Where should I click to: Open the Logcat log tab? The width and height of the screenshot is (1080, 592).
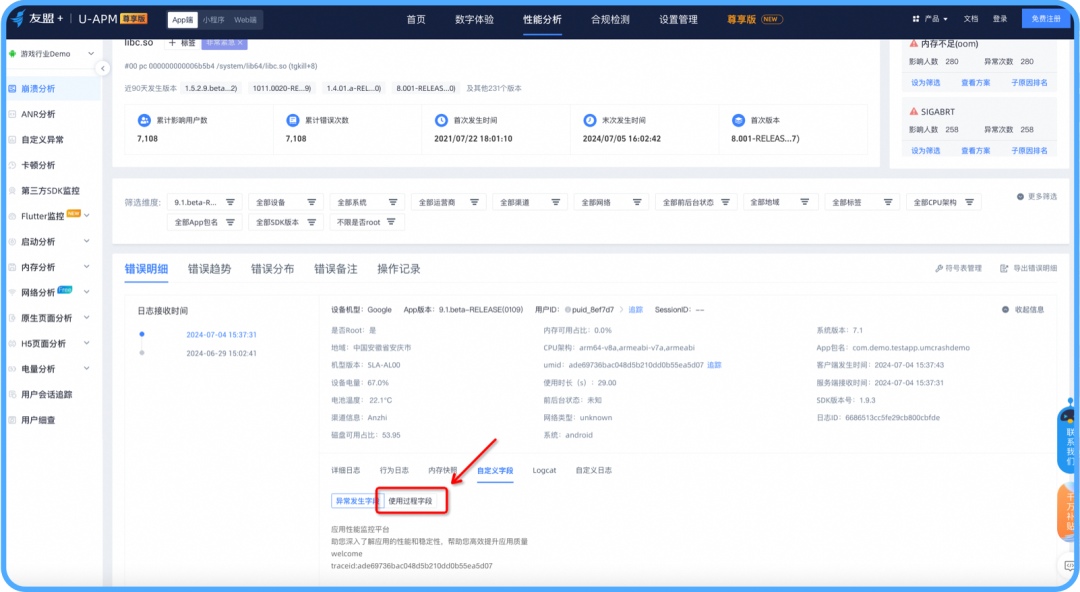pyautogui.click(x=544, y=471)
